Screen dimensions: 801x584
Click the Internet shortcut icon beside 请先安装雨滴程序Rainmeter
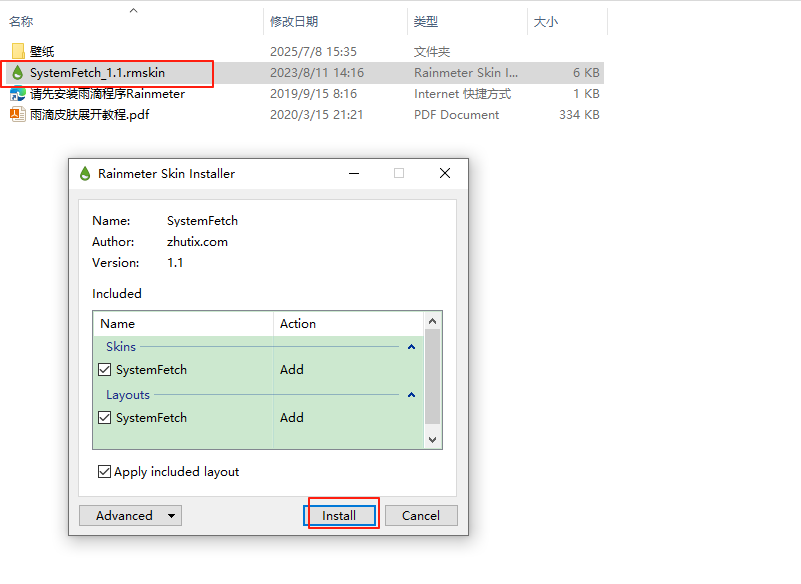pyautogui.click(x=16, y=95)
